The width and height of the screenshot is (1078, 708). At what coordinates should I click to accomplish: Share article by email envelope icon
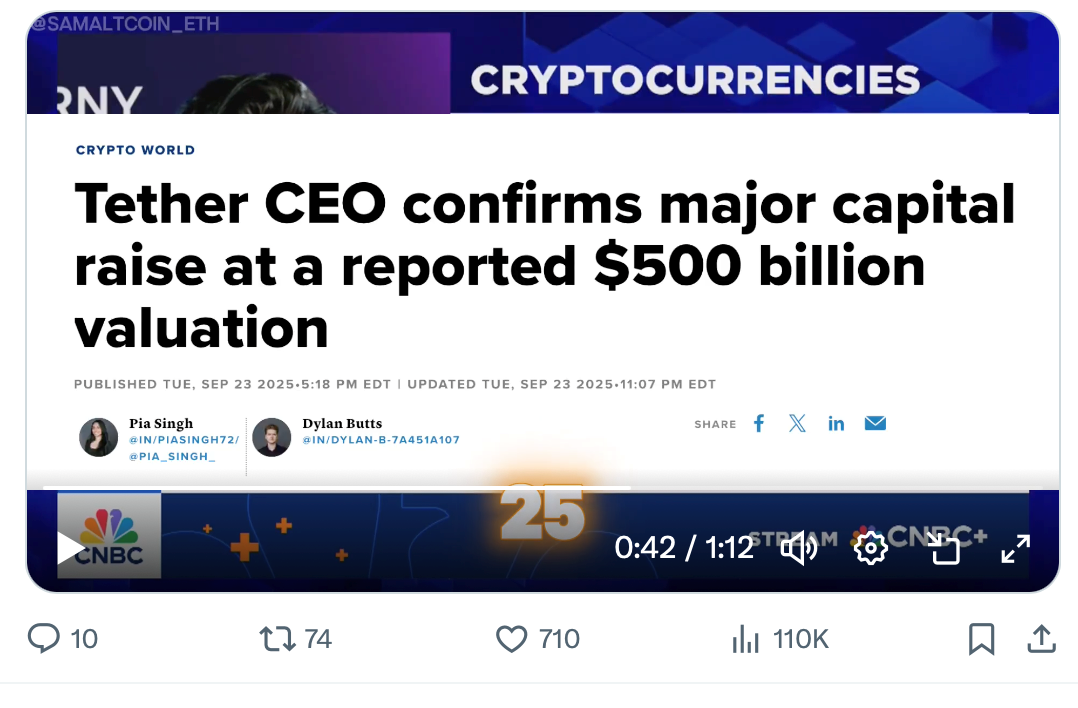coord(875,423)
